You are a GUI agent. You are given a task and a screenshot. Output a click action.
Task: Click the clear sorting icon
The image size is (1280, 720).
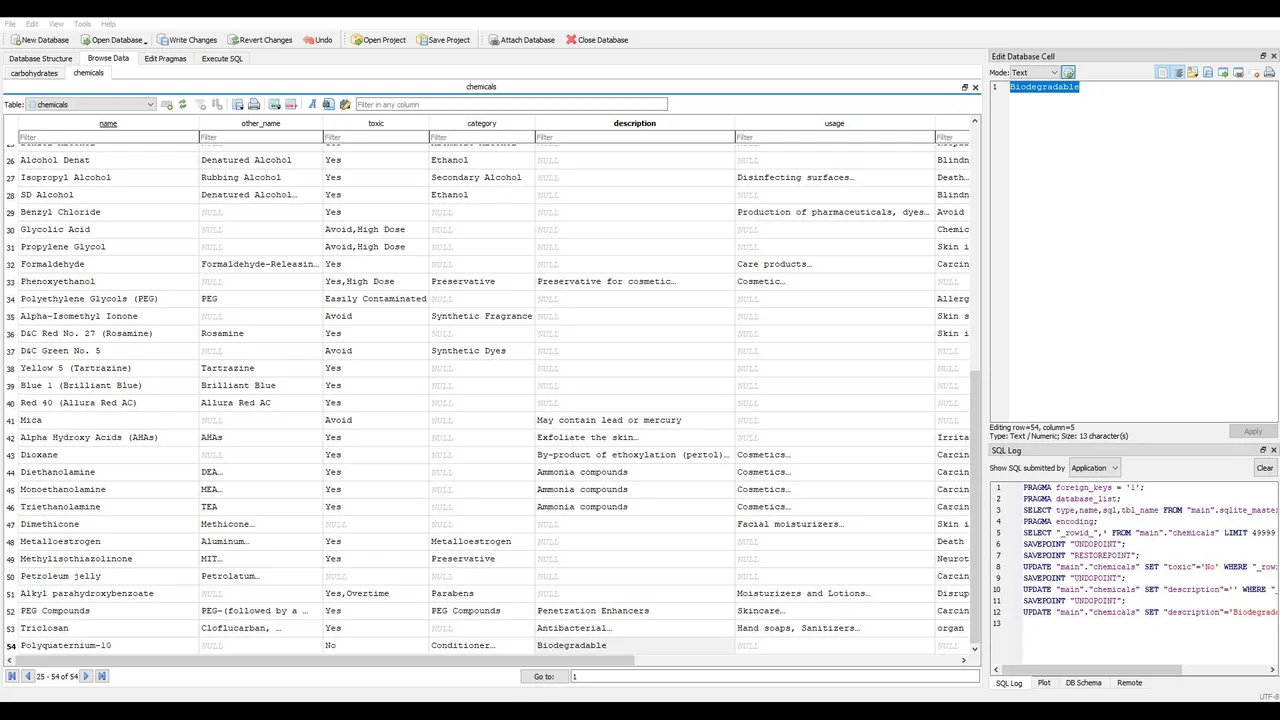(x=217, y=104)
